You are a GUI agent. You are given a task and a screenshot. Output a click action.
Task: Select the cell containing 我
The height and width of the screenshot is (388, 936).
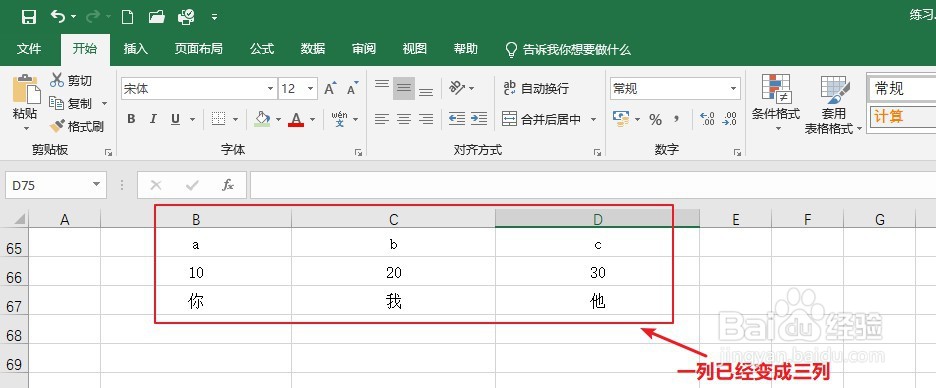(393, 301)
